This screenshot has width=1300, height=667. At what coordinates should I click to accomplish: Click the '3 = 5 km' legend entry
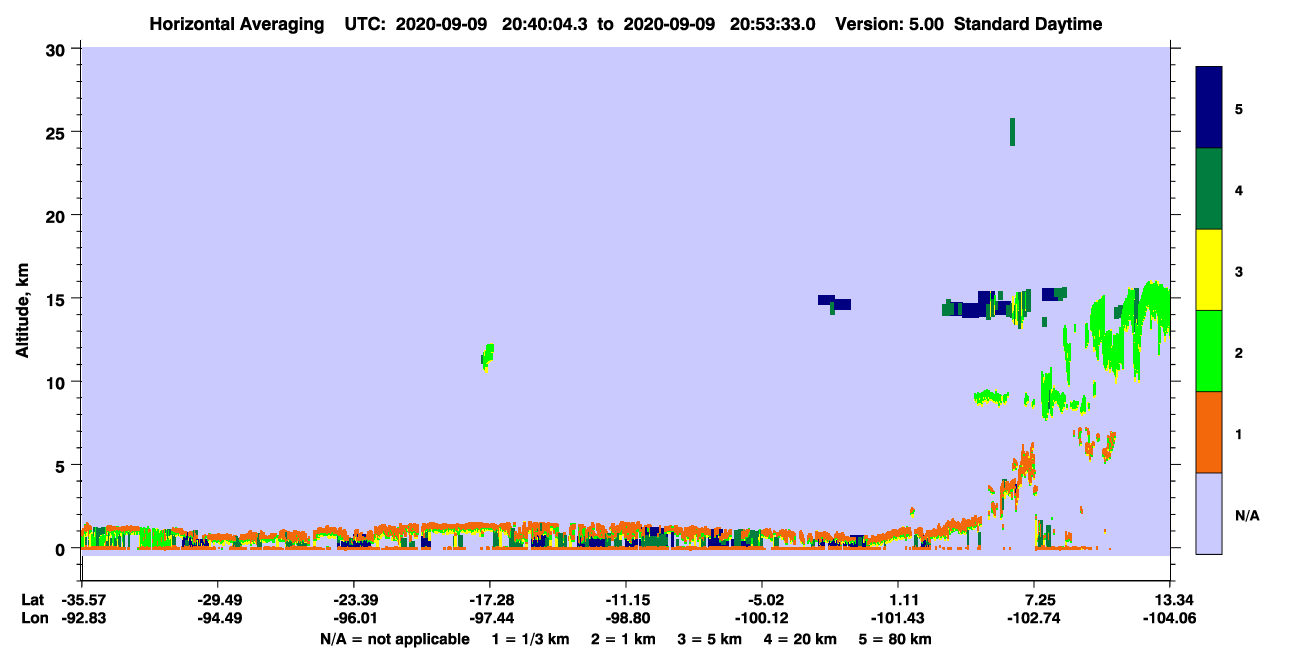(711, 639)
